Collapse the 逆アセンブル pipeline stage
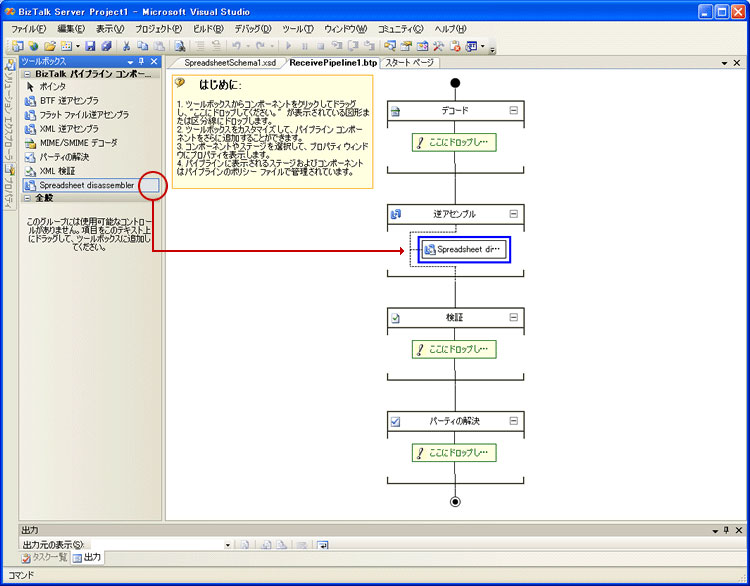 point(513,214)
